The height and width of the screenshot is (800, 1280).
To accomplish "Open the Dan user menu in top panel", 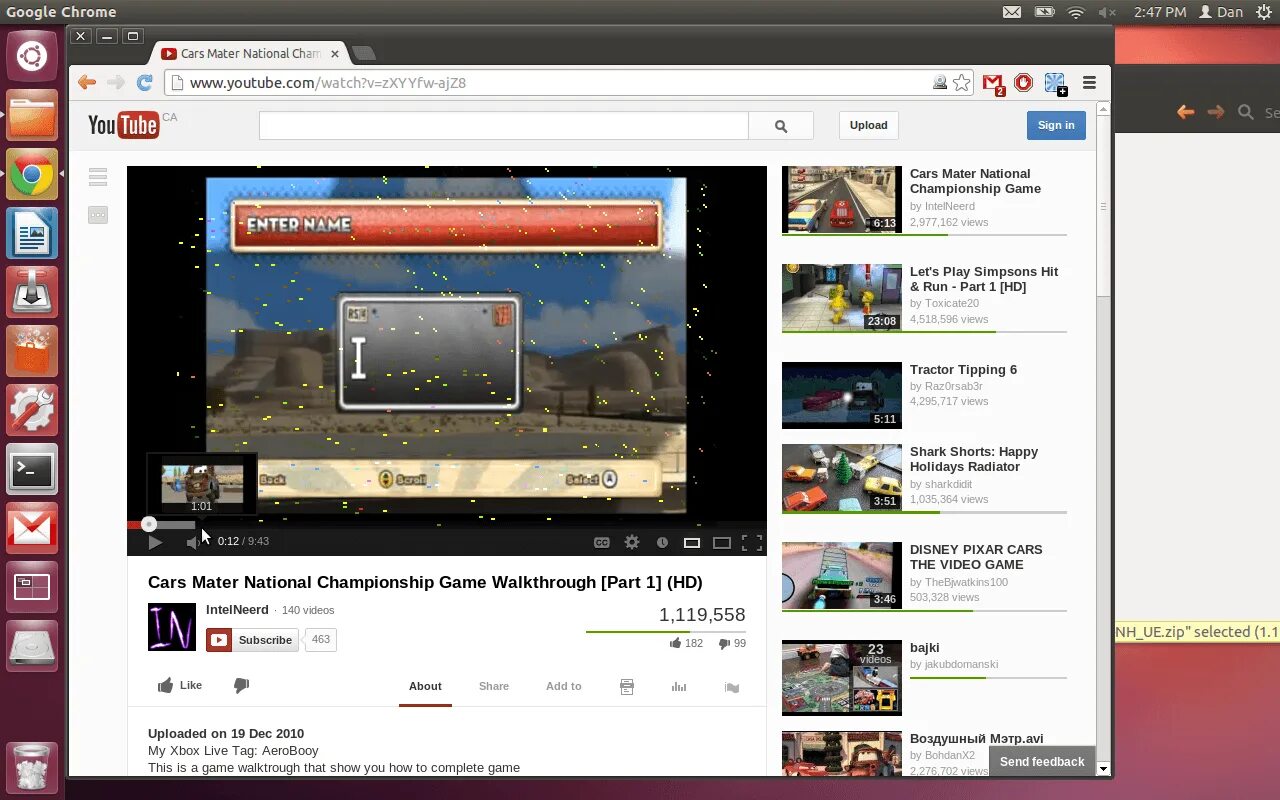I will coord(1221,12).
